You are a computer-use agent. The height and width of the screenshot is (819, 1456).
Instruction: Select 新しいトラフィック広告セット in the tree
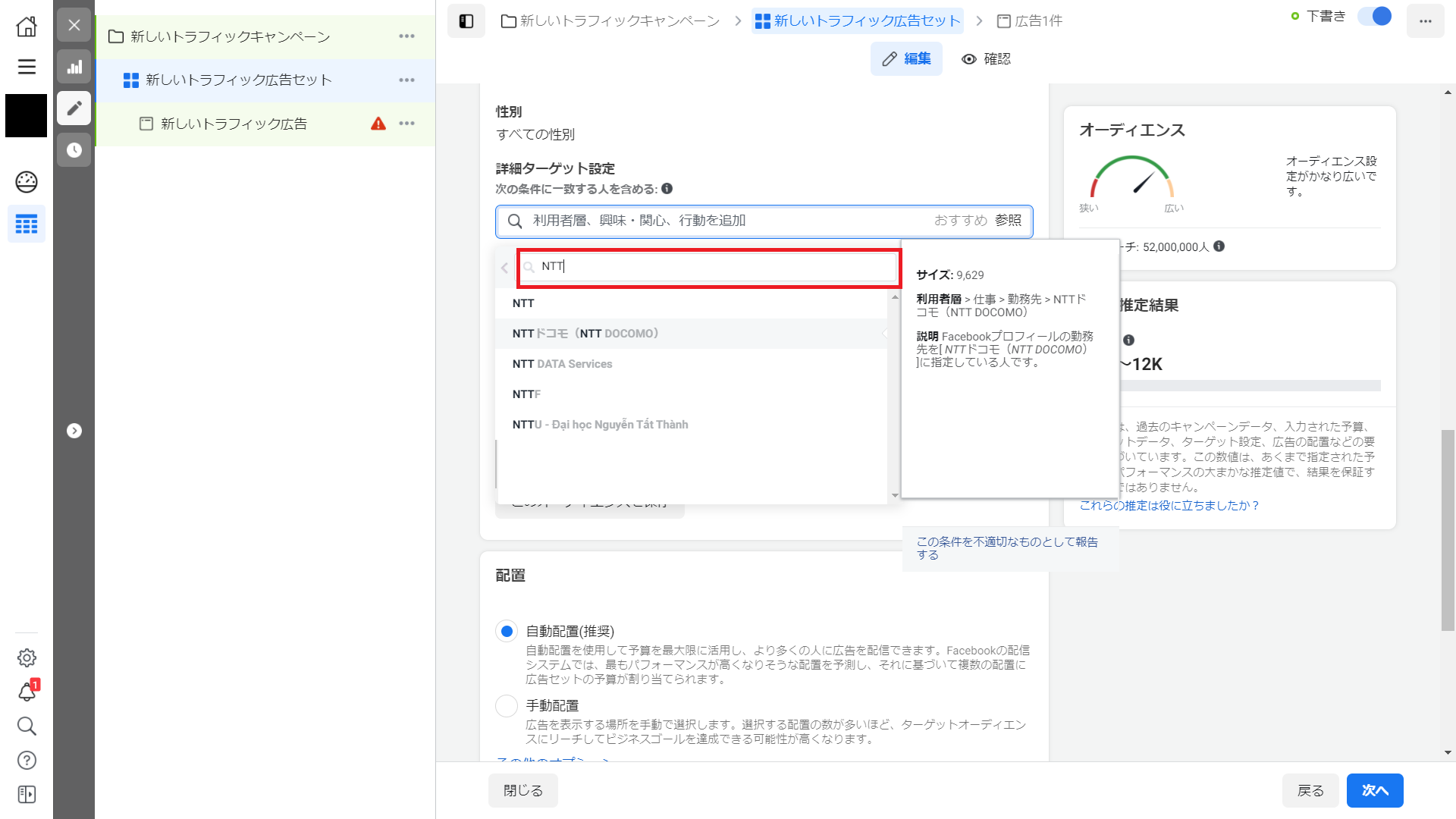239,80
